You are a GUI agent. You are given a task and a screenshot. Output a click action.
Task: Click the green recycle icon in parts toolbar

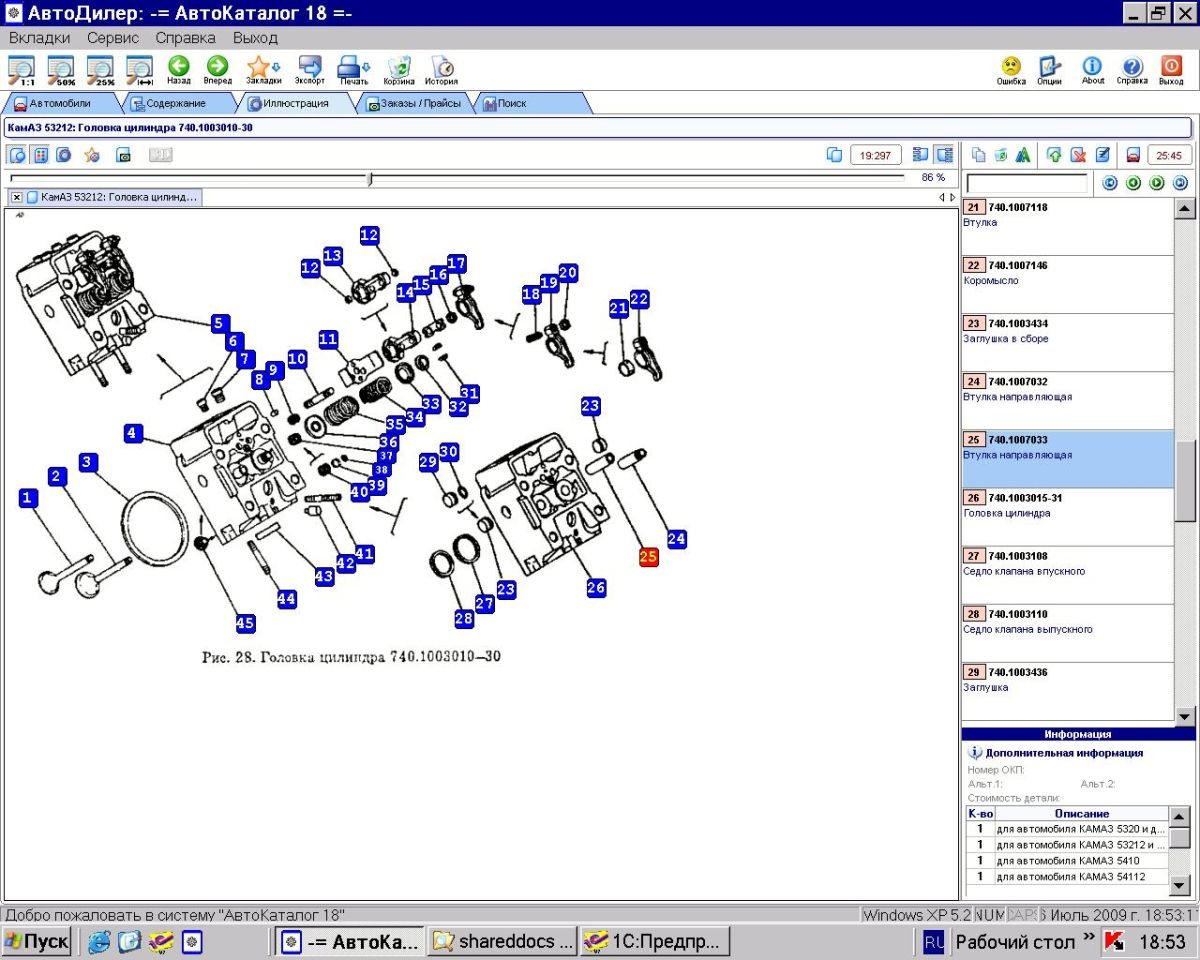(1001, 155)
